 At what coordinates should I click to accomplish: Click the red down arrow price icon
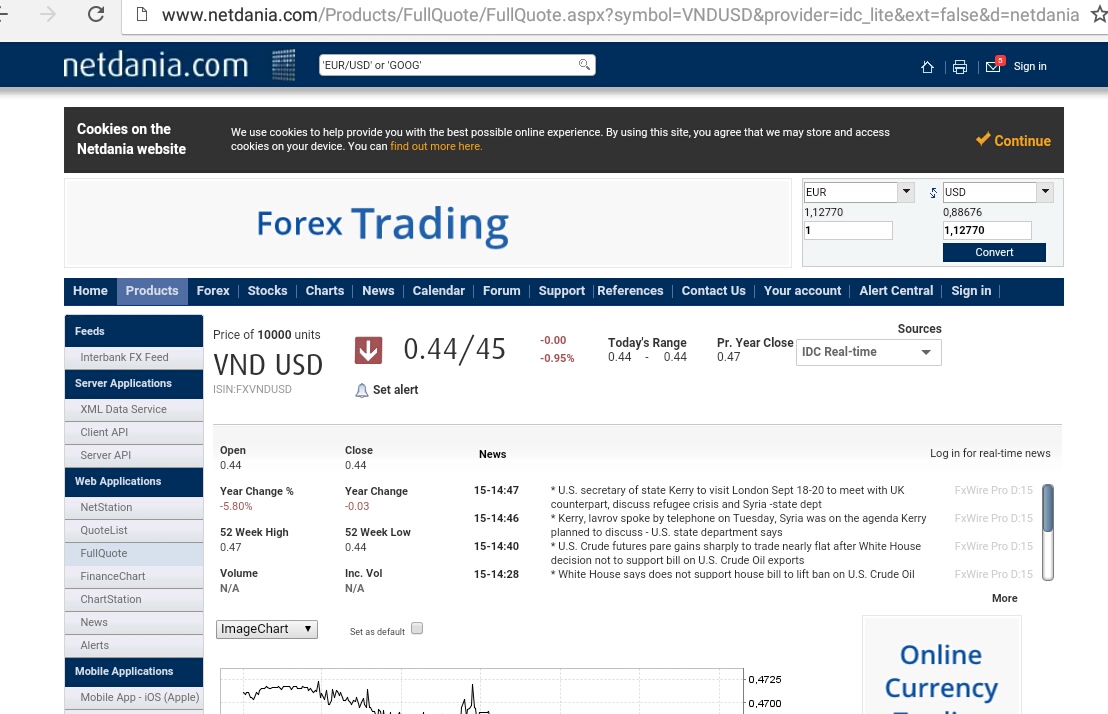click(x=368, y=350)
